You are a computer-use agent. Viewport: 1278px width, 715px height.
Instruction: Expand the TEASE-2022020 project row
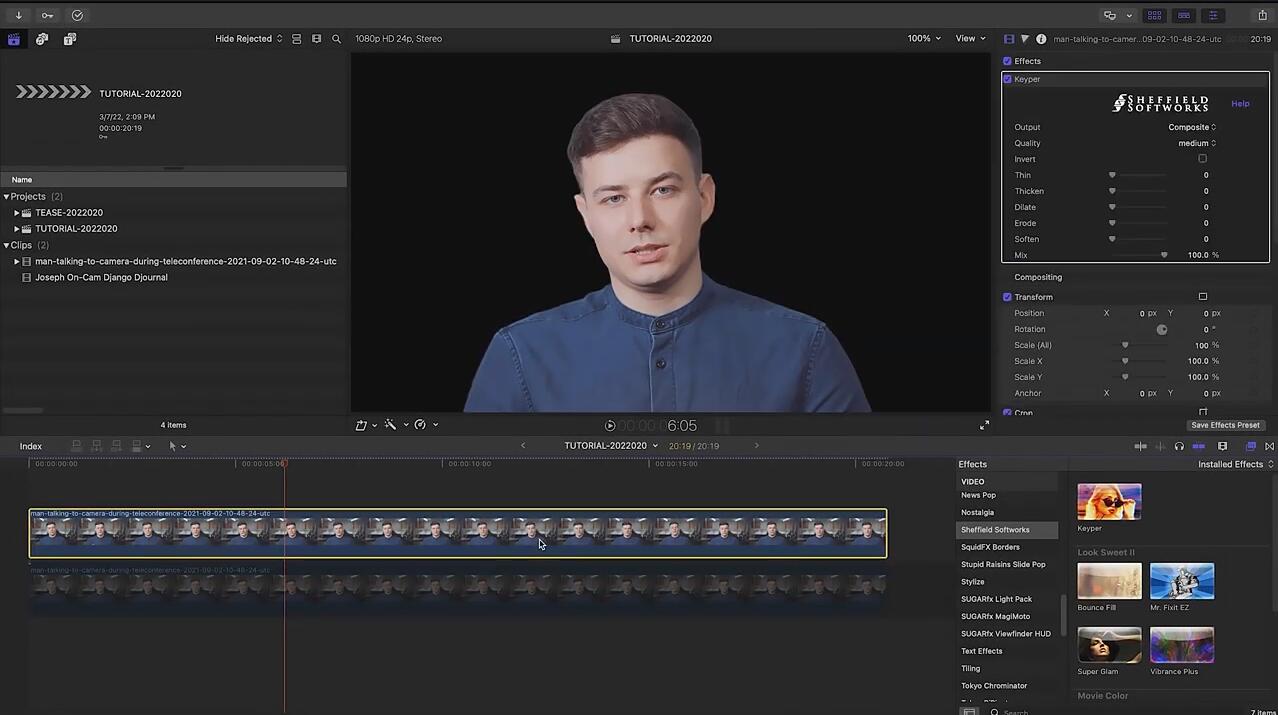click(x=17, y=213)
